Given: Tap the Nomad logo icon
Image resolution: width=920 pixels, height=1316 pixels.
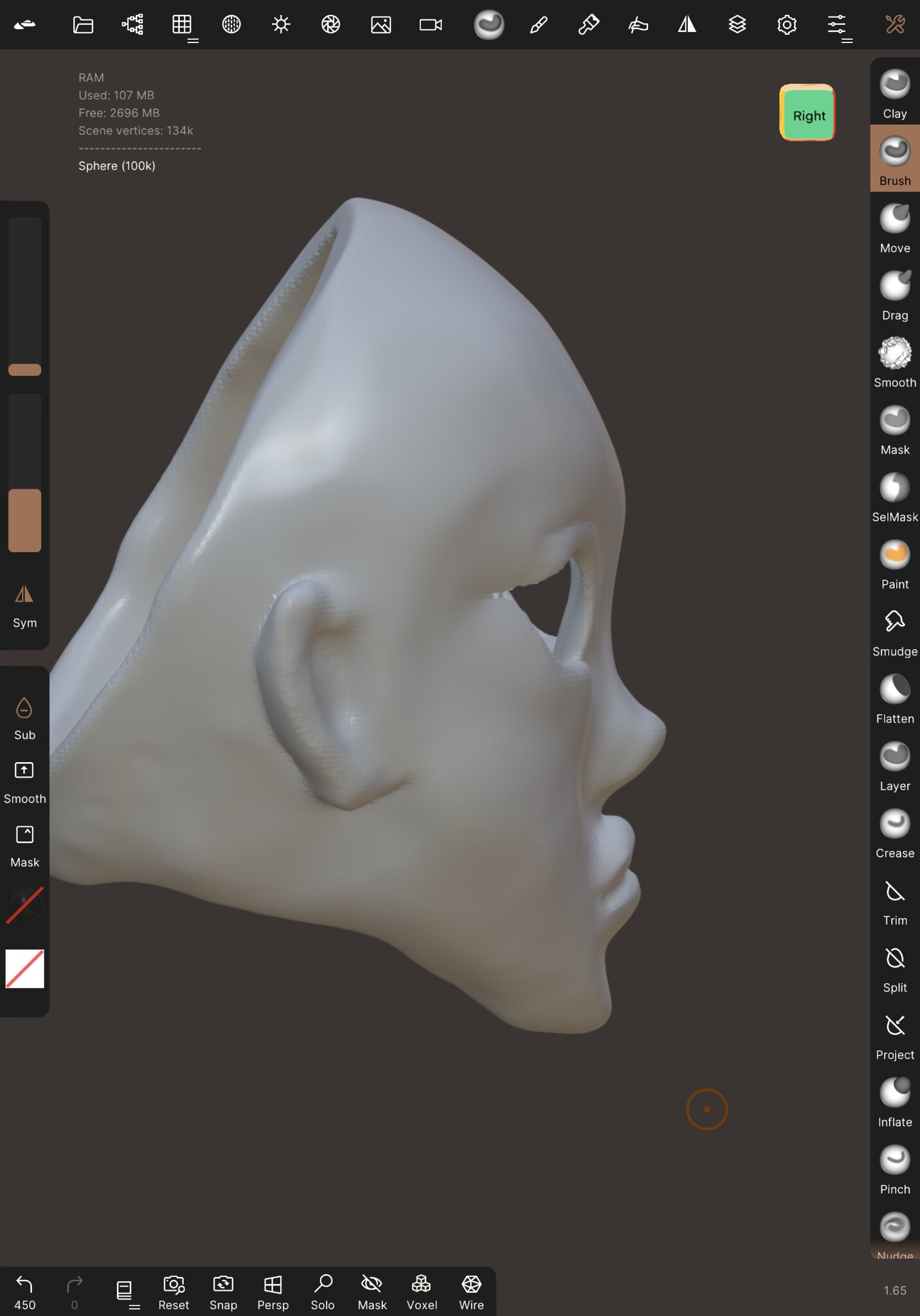Looking at the screenshot, I should click(x=24, y=24).
